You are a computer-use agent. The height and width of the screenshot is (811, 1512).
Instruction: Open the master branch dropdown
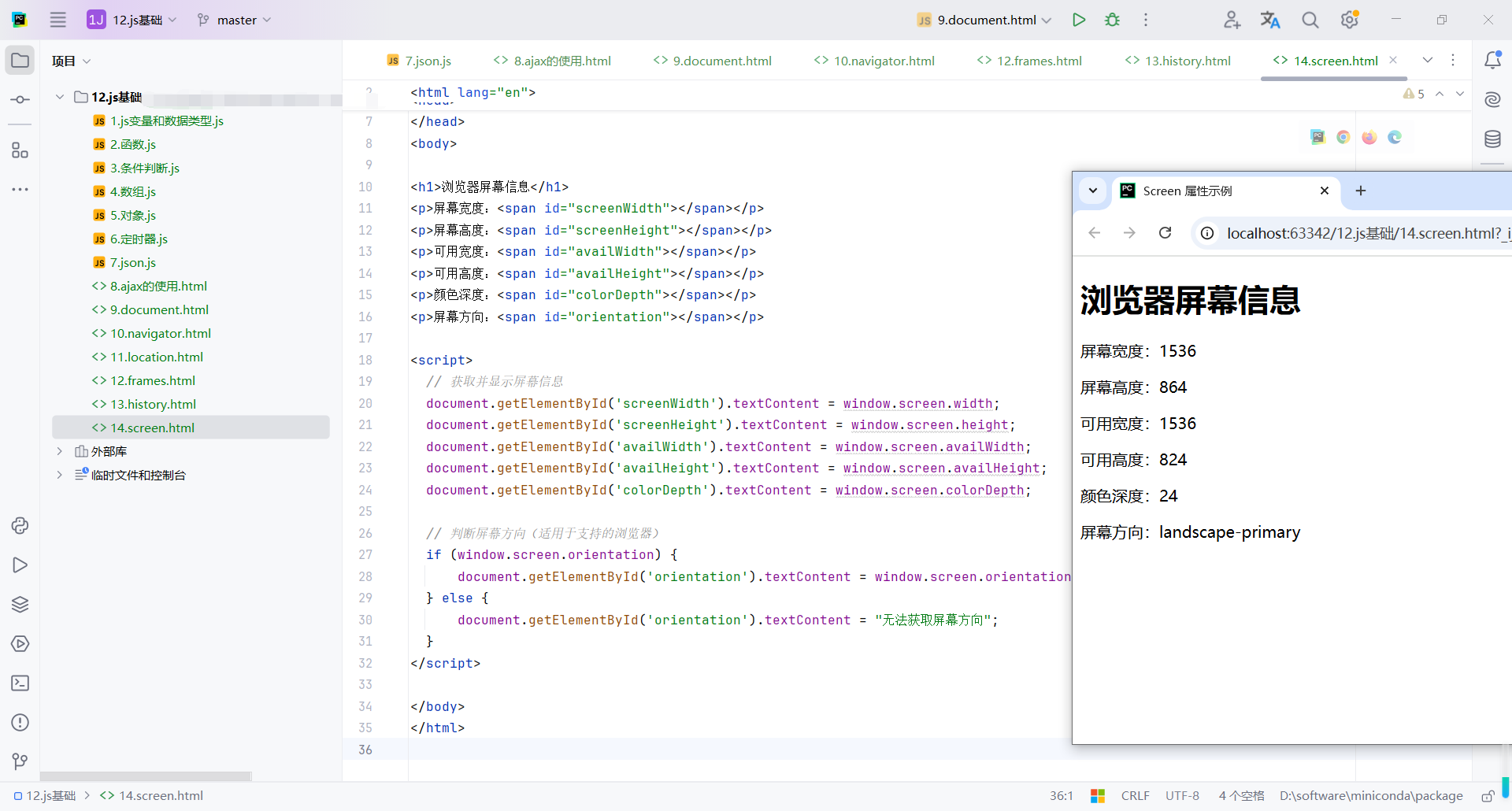click(x=235, y=20)
